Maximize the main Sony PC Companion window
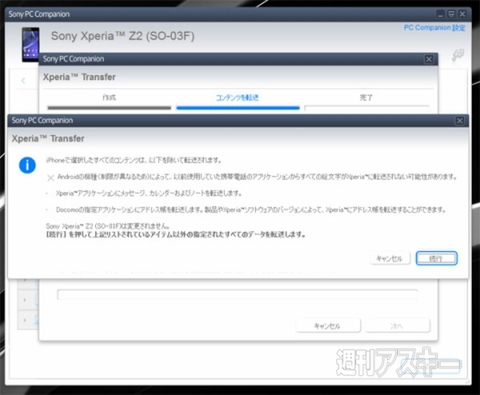Screen dimensions: 480x395 [451, 14]
